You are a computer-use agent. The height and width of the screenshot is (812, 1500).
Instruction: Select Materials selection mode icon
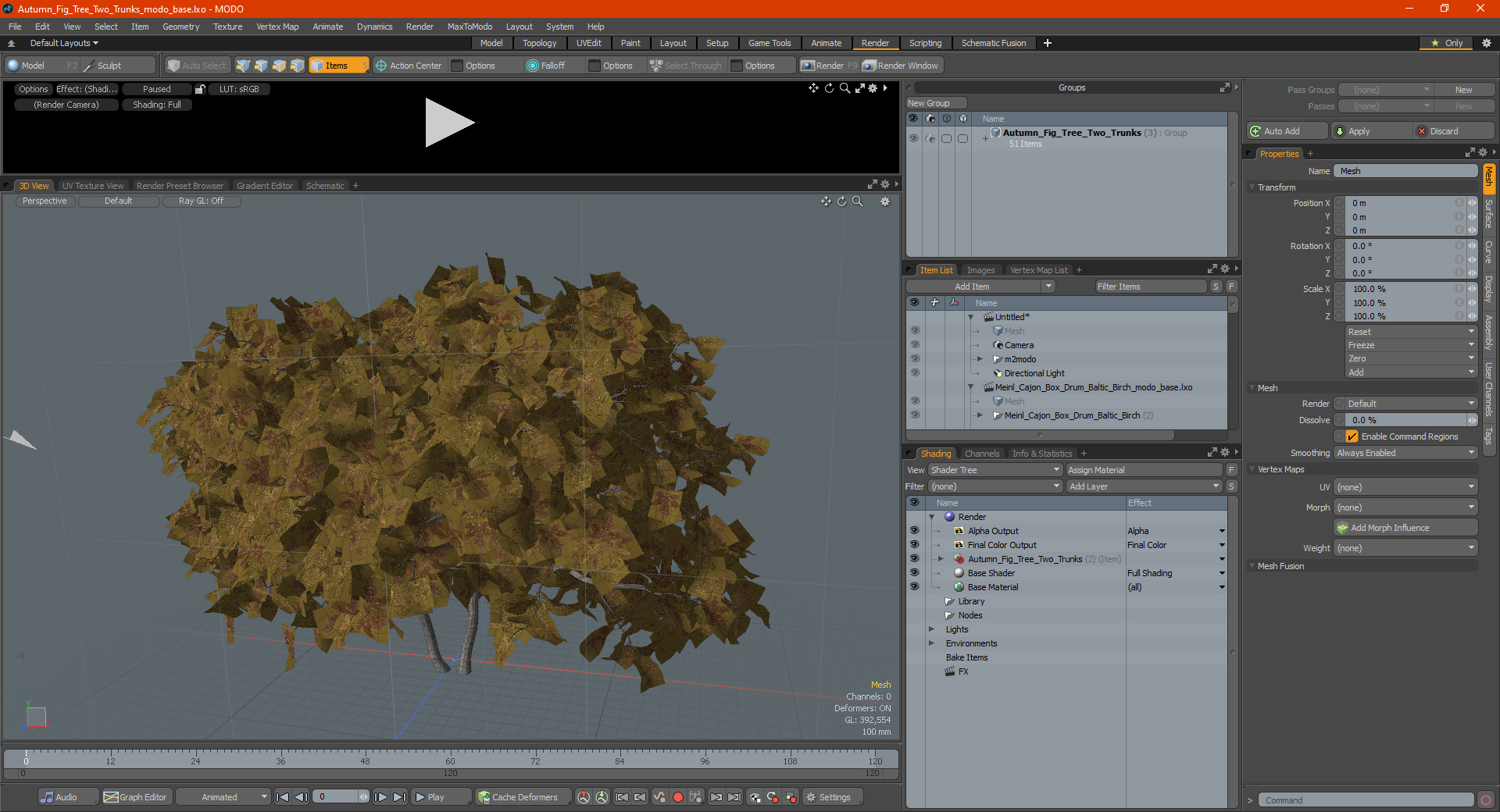point(297,66)
